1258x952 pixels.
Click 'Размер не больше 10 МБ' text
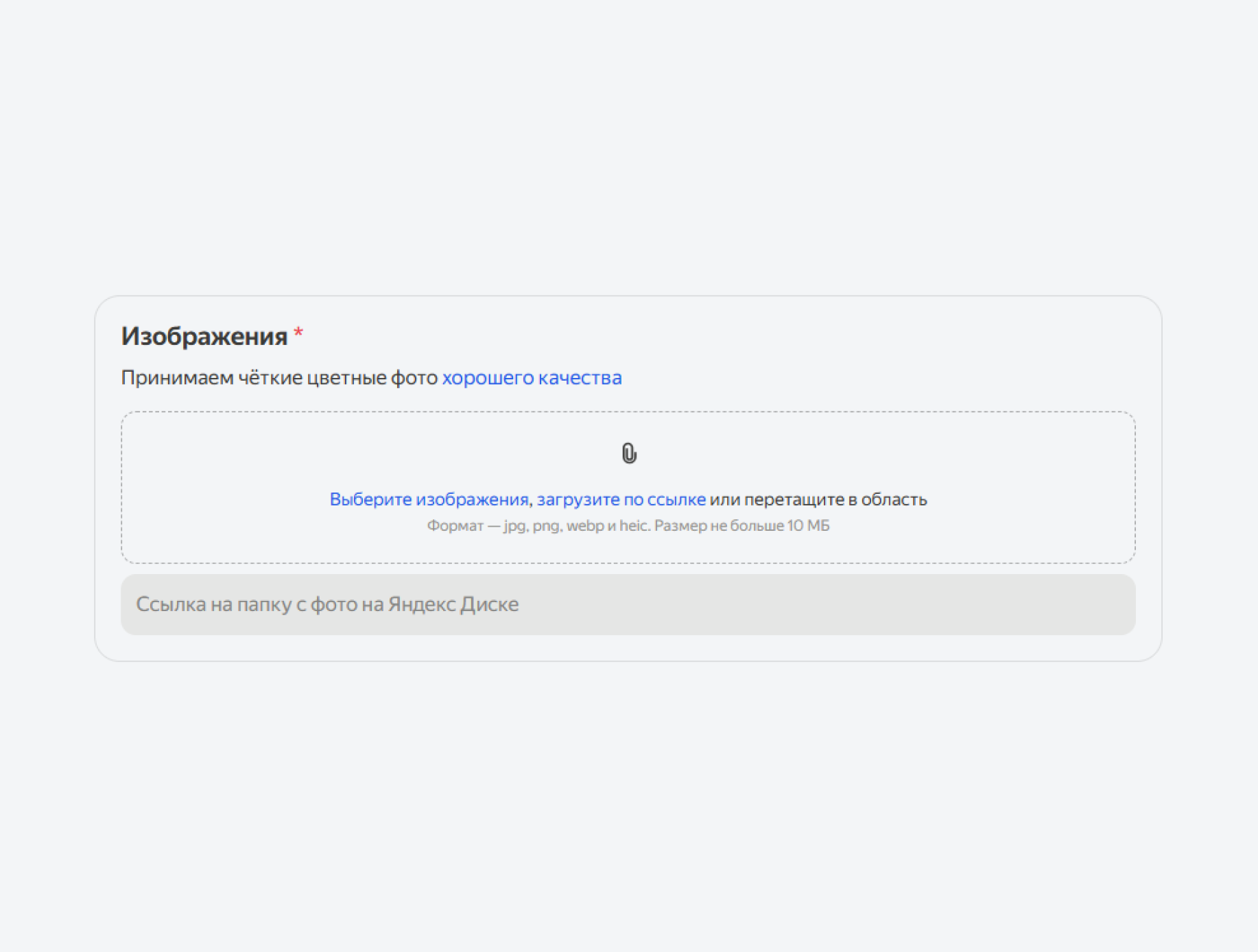click(741, 526)
